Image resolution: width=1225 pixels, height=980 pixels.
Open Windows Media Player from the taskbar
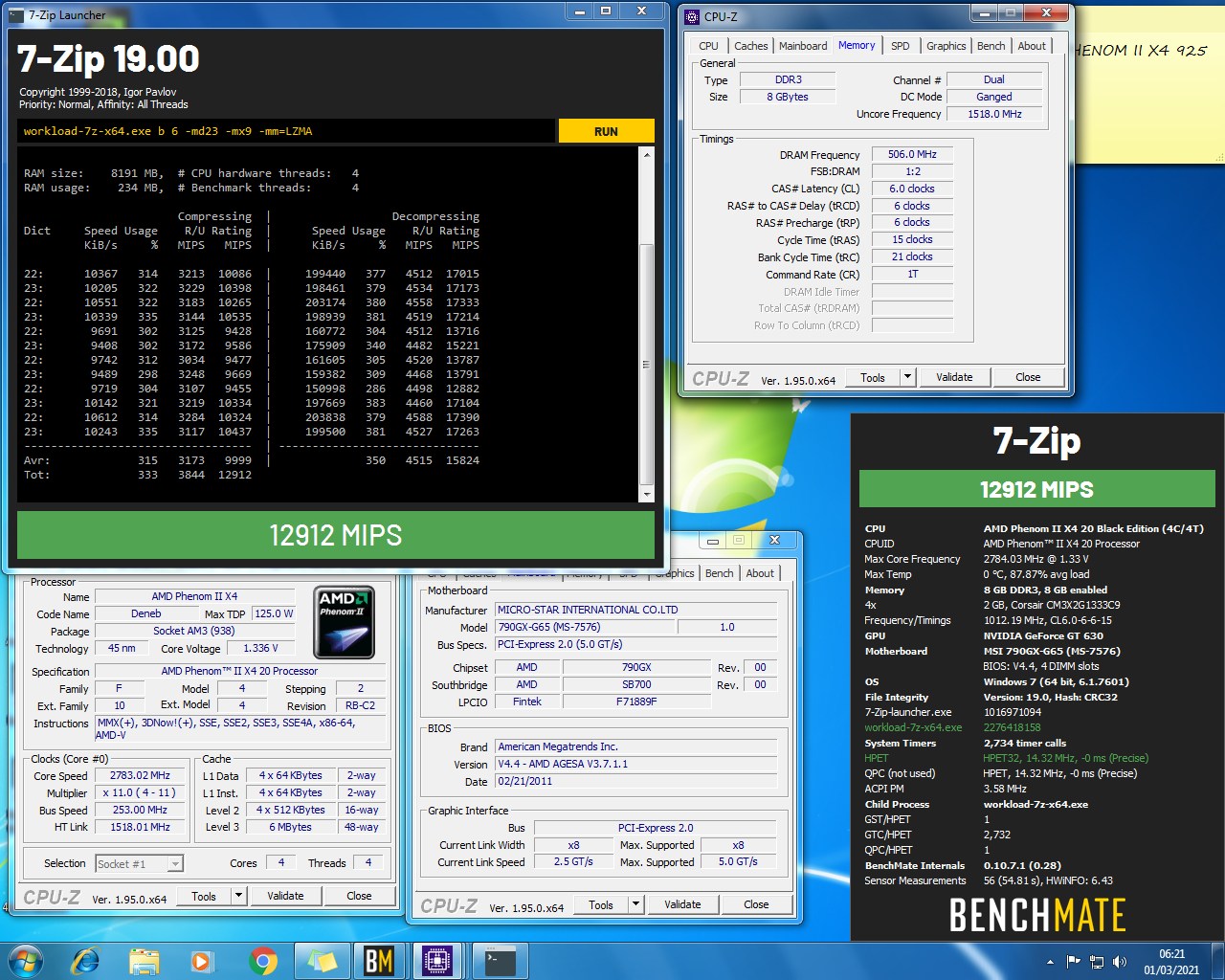(x=201, y=960)
